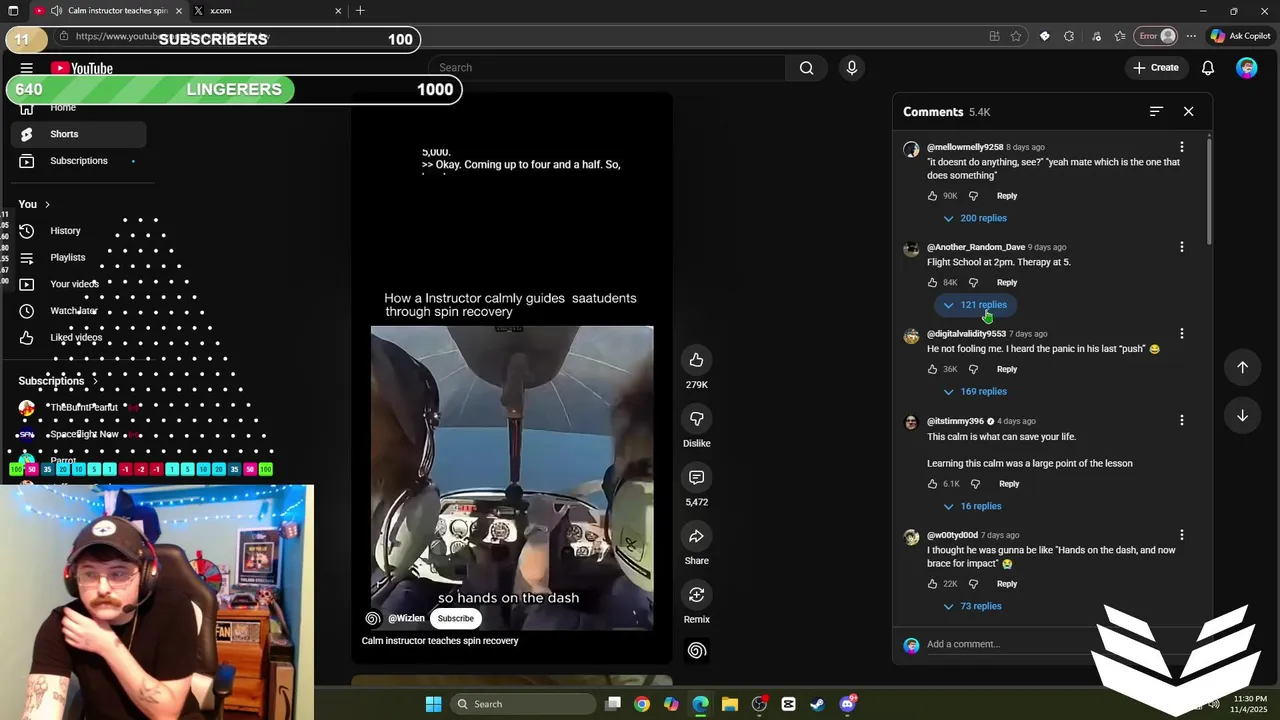Go to the YouTube logo home
The image size is (1280, 720).
coord(82,68)
